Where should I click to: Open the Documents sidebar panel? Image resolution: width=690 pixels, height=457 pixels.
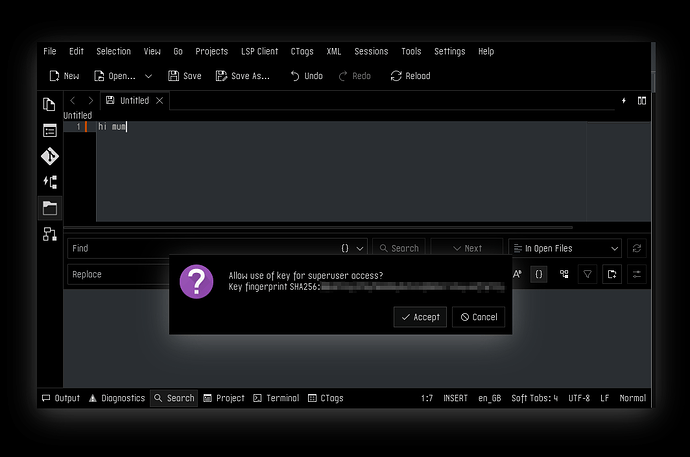49,104
